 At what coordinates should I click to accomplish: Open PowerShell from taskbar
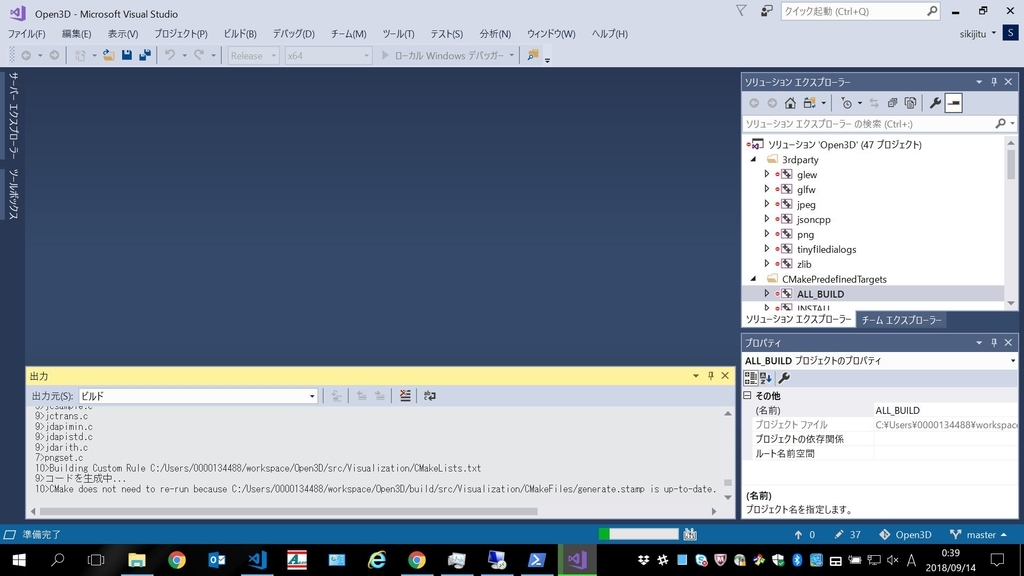536,560
